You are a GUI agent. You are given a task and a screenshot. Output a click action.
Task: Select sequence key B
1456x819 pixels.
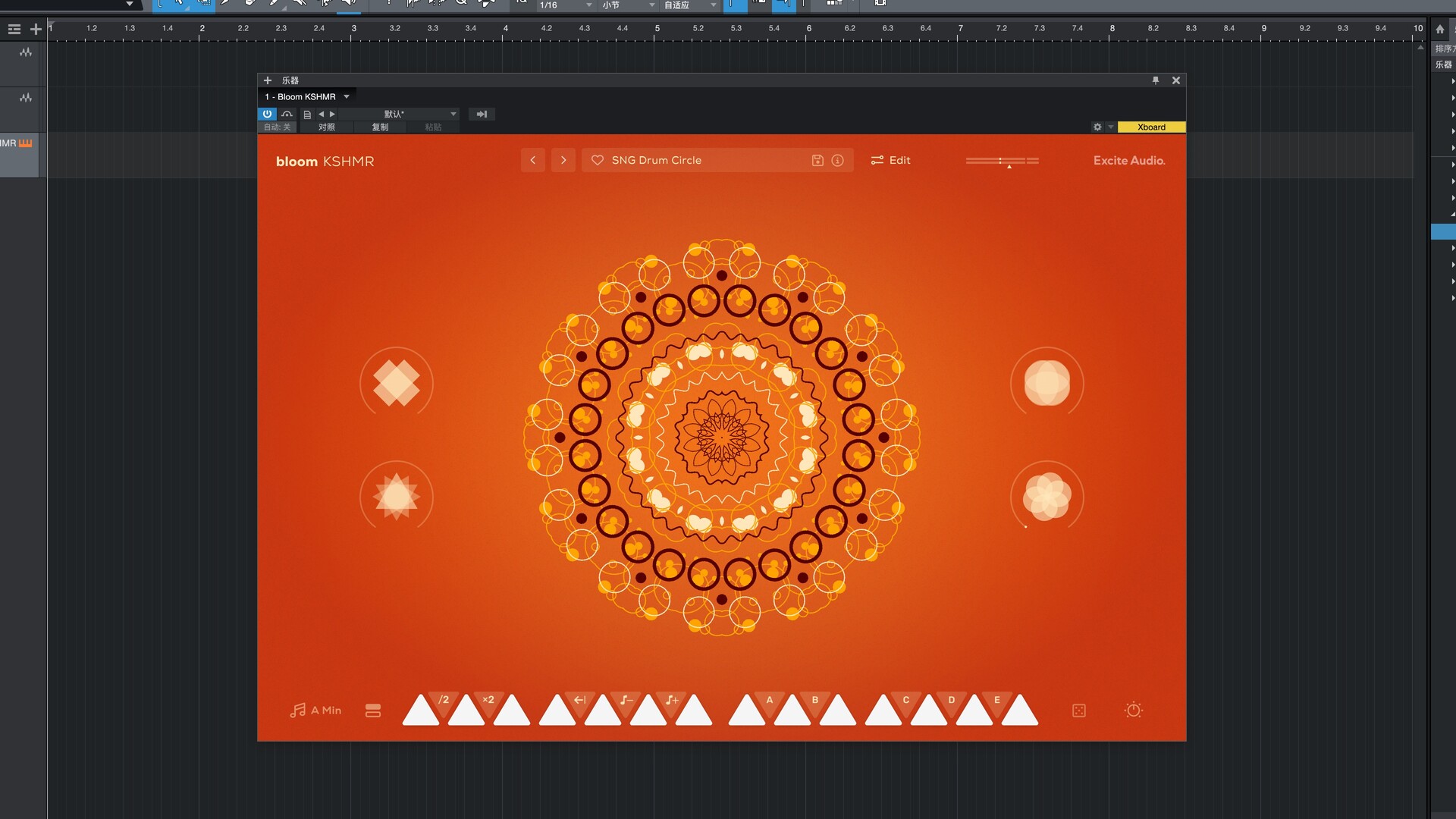tap(815, 701)
